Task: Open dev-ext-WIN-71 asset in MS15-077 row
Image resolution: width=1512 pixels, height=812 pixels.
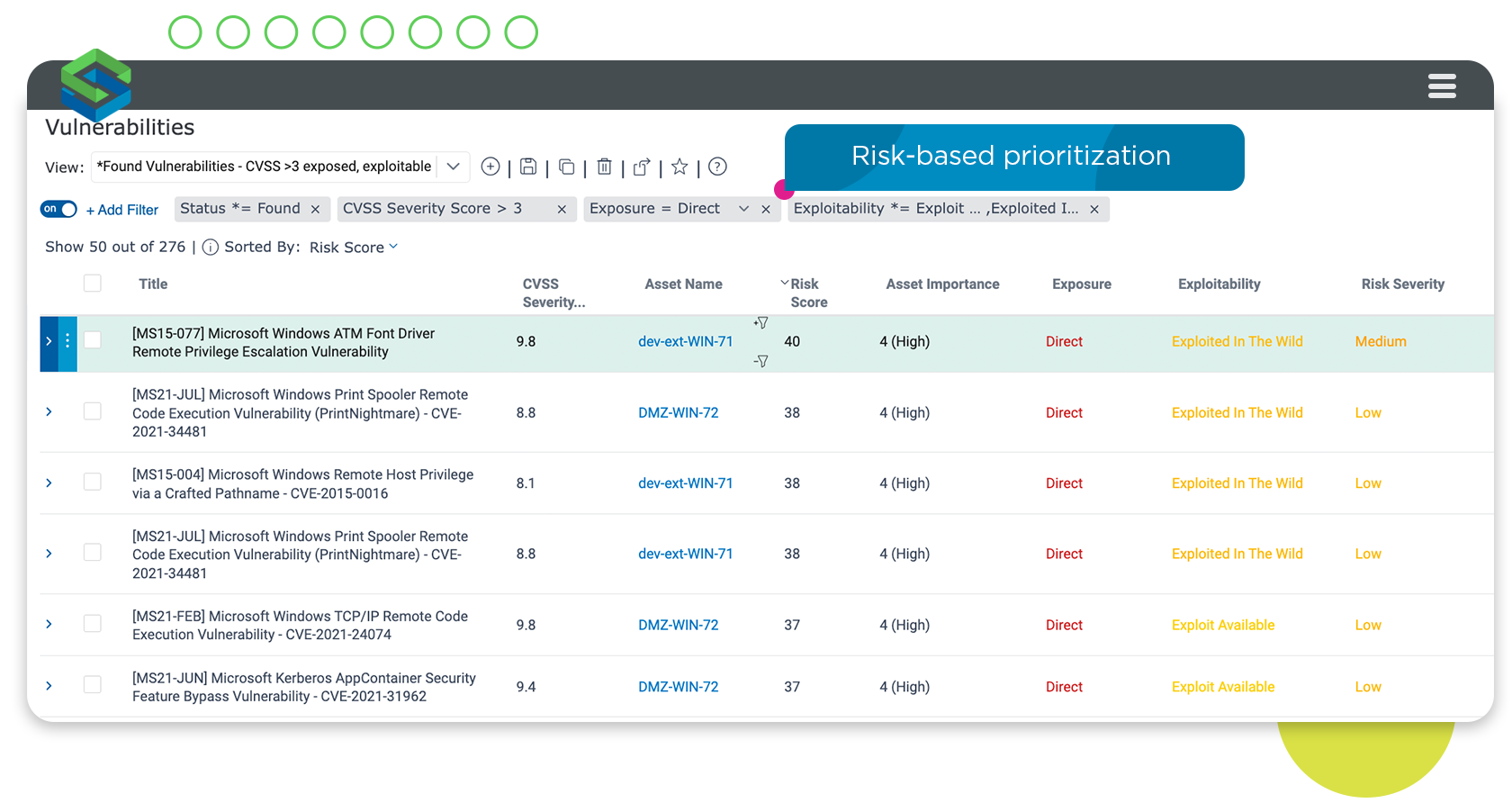Action: 686,342
